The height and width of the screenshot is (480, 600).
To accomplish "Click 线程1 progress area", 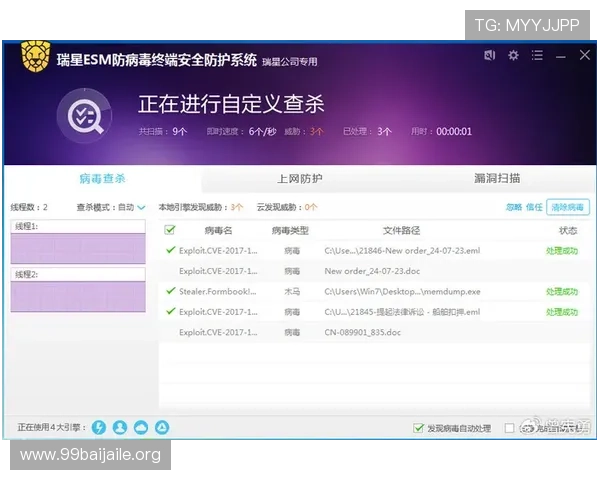I will point(78,248).
